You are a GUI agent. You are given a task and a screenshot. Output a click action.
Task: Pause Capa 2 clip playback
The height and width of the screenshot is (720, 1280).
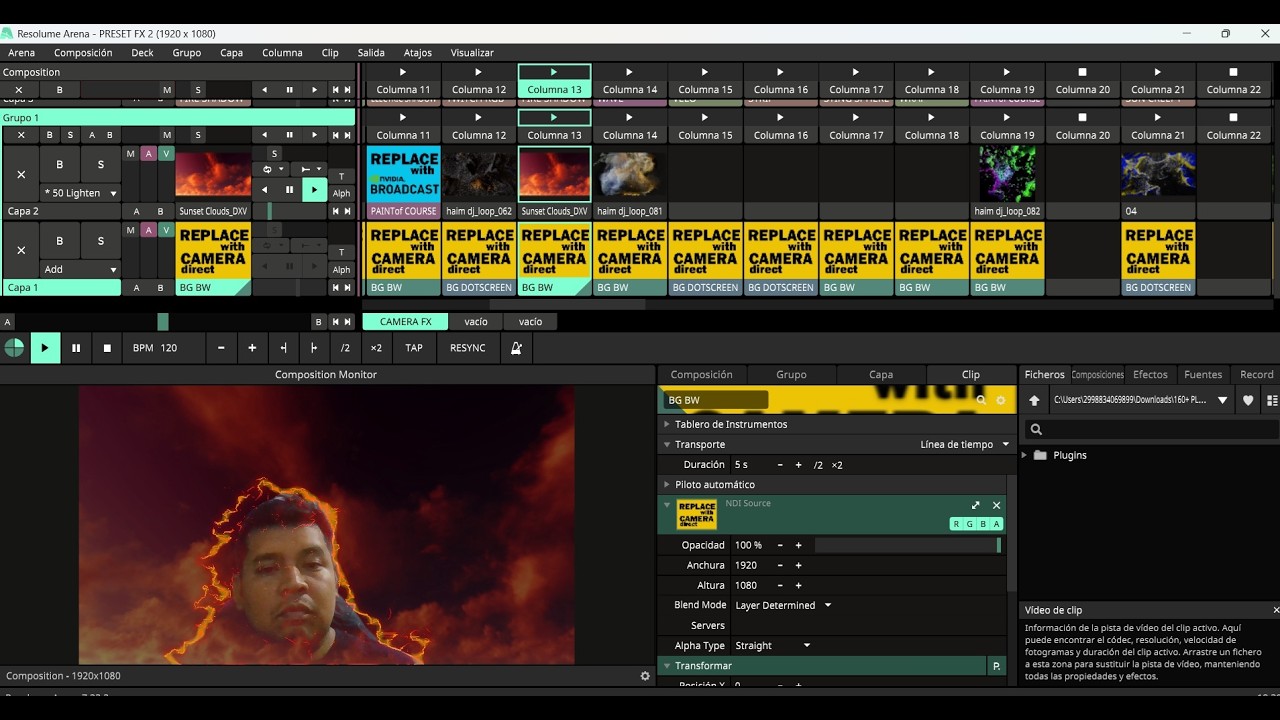pos(289,189)
